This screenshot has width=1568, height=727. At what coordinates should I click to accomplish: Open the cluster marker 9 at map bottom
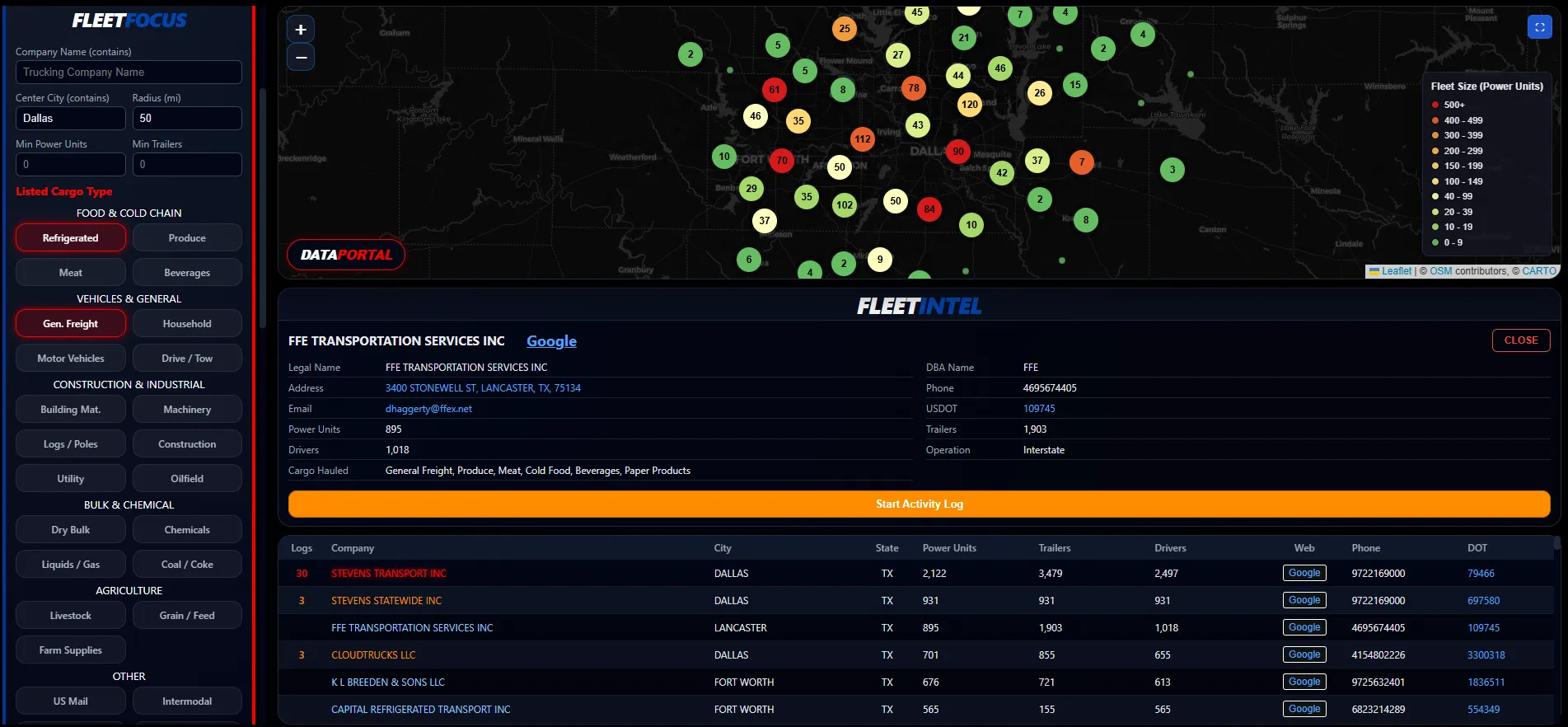coord(880,259)
